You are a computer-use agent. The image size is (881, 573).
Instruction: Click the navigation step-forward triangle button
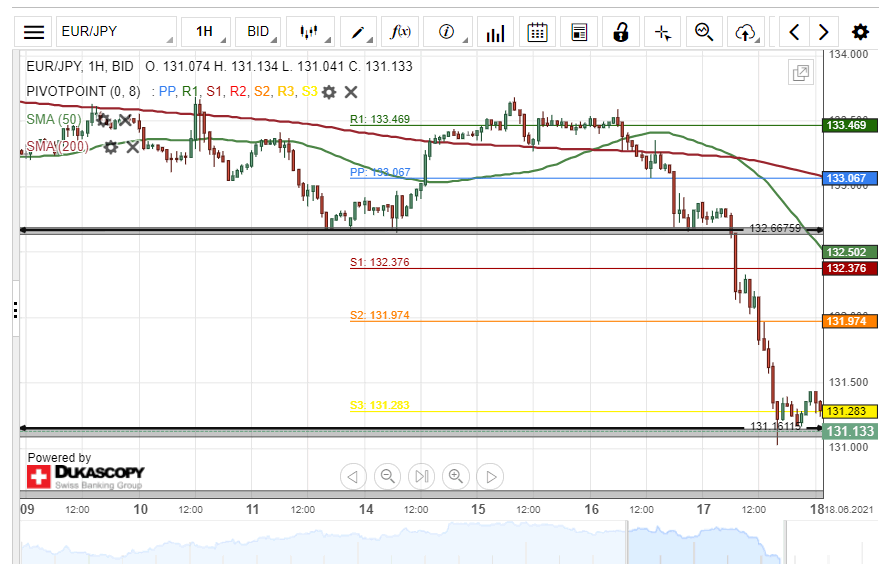pyautogui.click(x=491, y=477)
